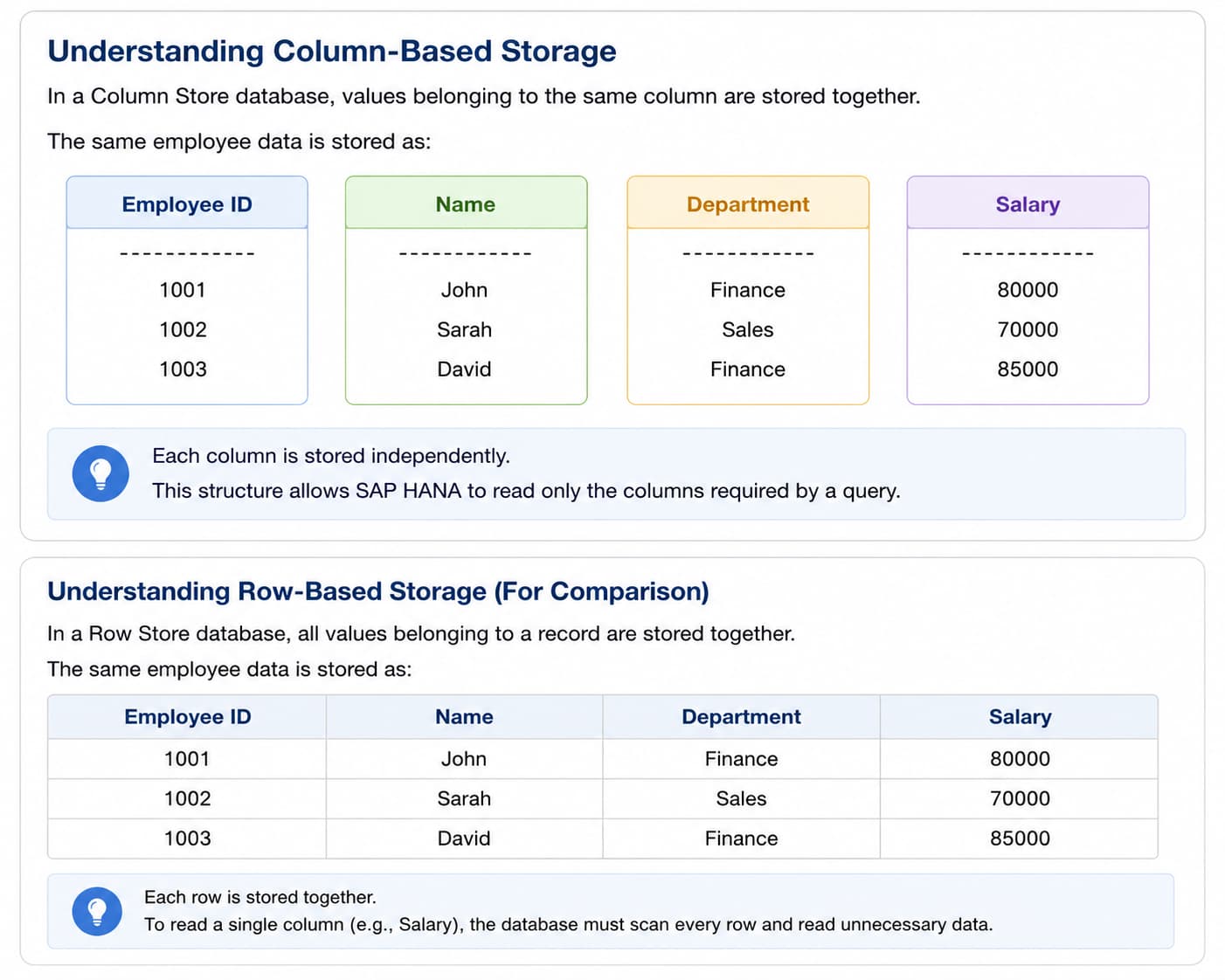This screenshot has width=1225, height=980.
Task: Click the 80000 cell in the row table
Action: pyautogui.click(x=1020, y=759)
